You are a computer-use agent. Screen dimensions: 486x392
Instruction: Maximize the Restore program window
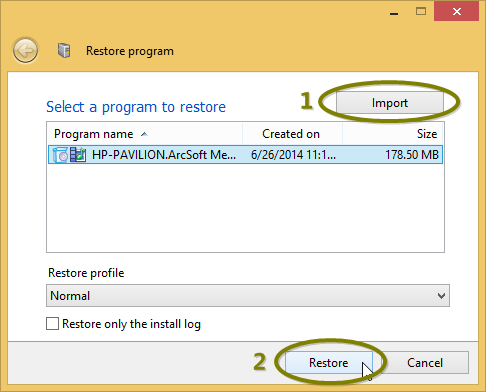click(421, 12)
